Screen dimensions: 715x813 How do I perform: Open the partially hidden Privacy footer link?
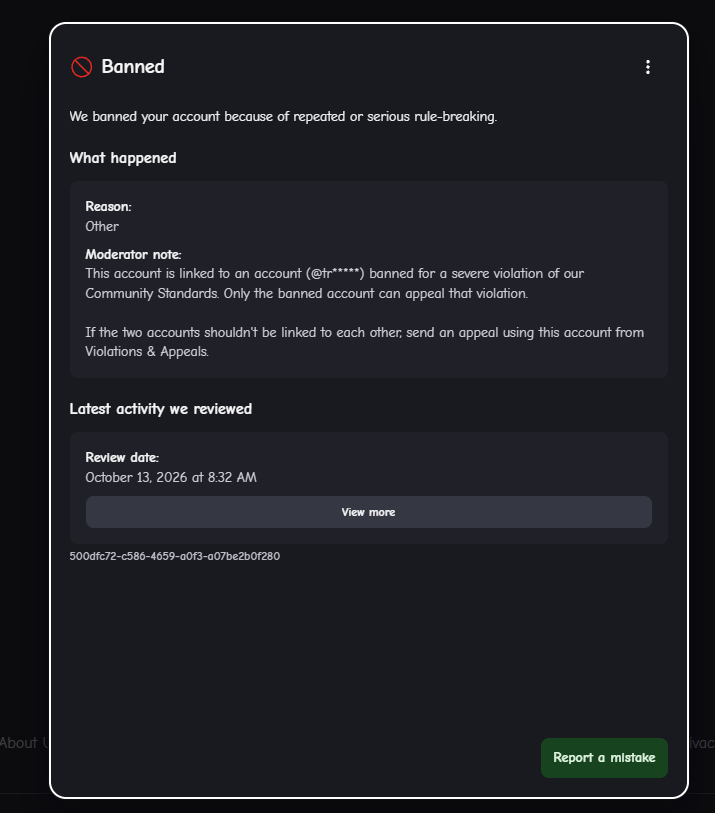pos(702,742)
